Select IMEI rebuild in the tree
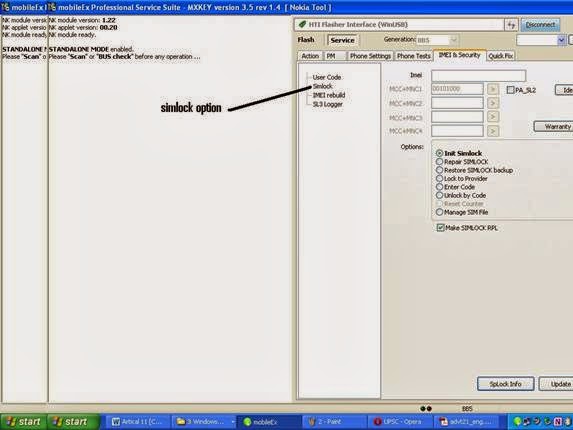 coord(329,95)
